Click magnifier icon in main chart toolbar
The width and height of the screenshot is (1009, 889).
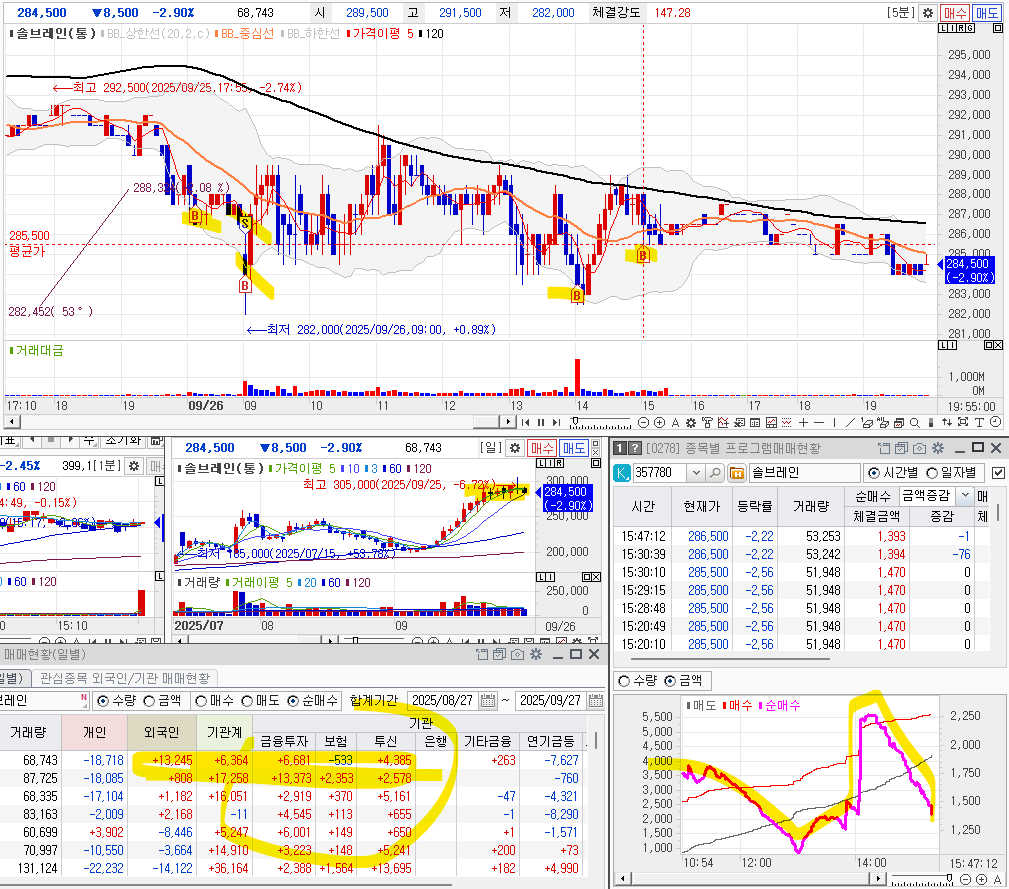coord(914,423)
